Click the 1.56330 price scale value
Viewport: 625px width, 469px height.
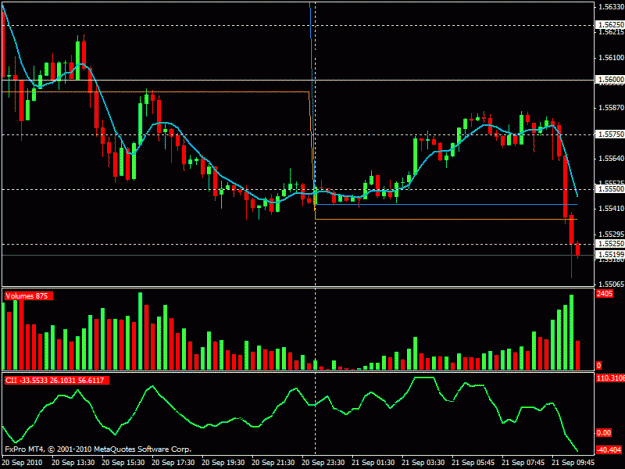(611, 7)
